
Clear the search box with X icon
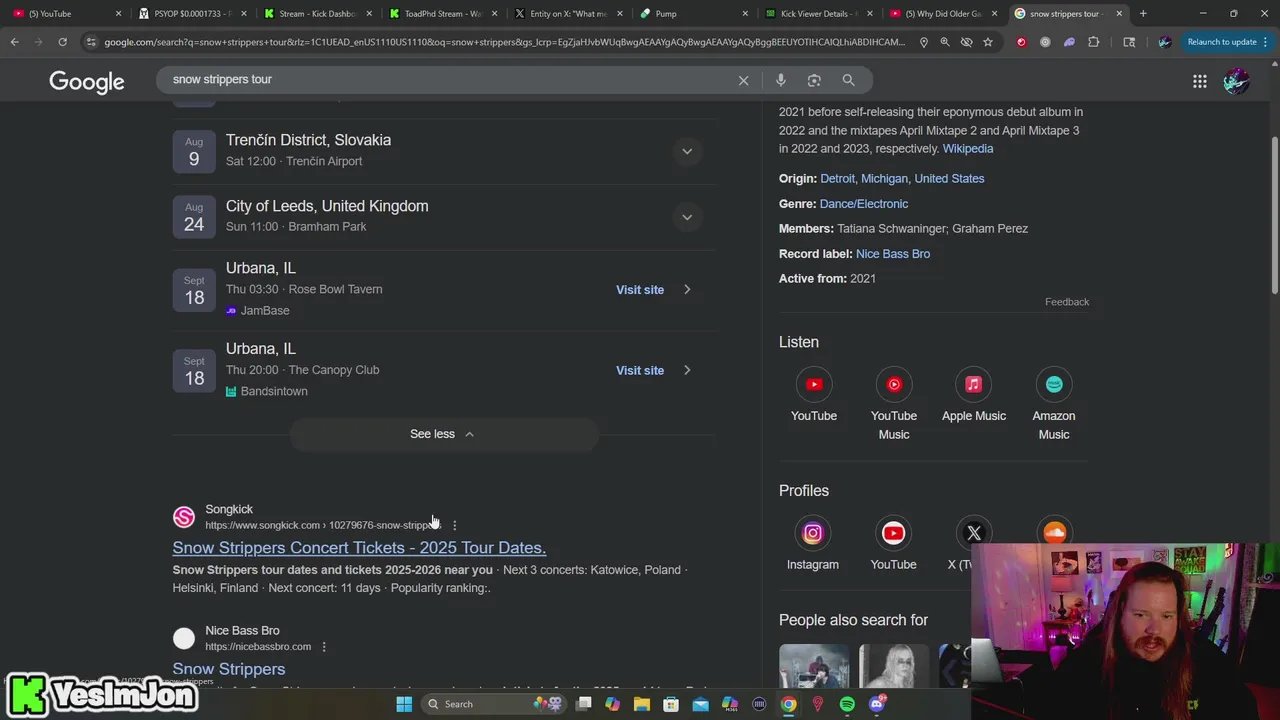(x=743, y=80)
